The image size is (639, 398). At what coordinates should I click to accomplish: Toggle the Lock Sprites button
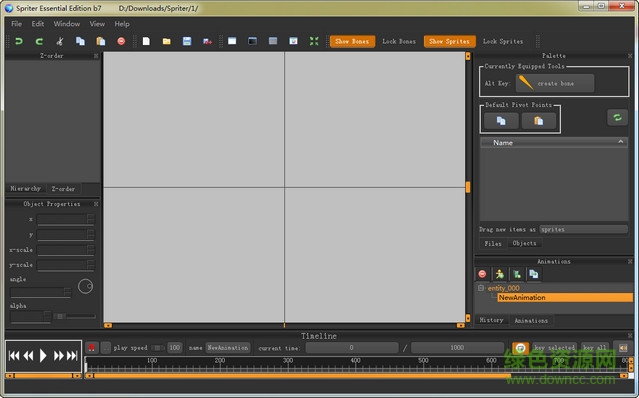click(503, 41)
